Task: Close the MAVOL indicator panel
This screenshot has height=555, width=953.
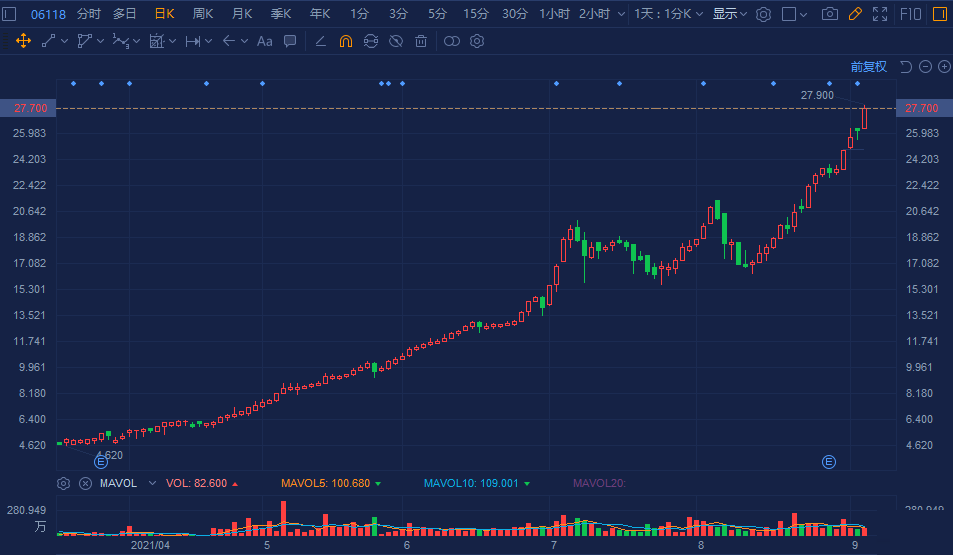Action: (x=85, y=483)
